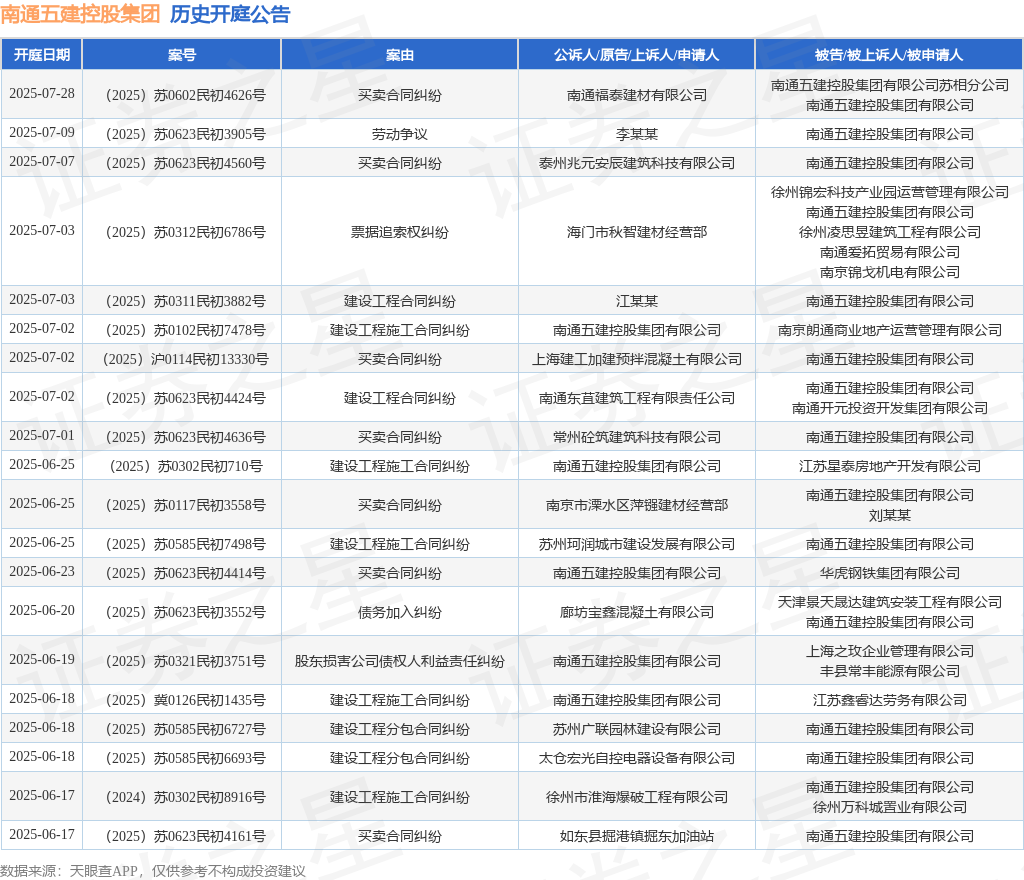This screenshot has width=1024, height=880.
Task: Click plaintiff 徐州市淮海爆破工程有限公司
Action: [637, 797]
